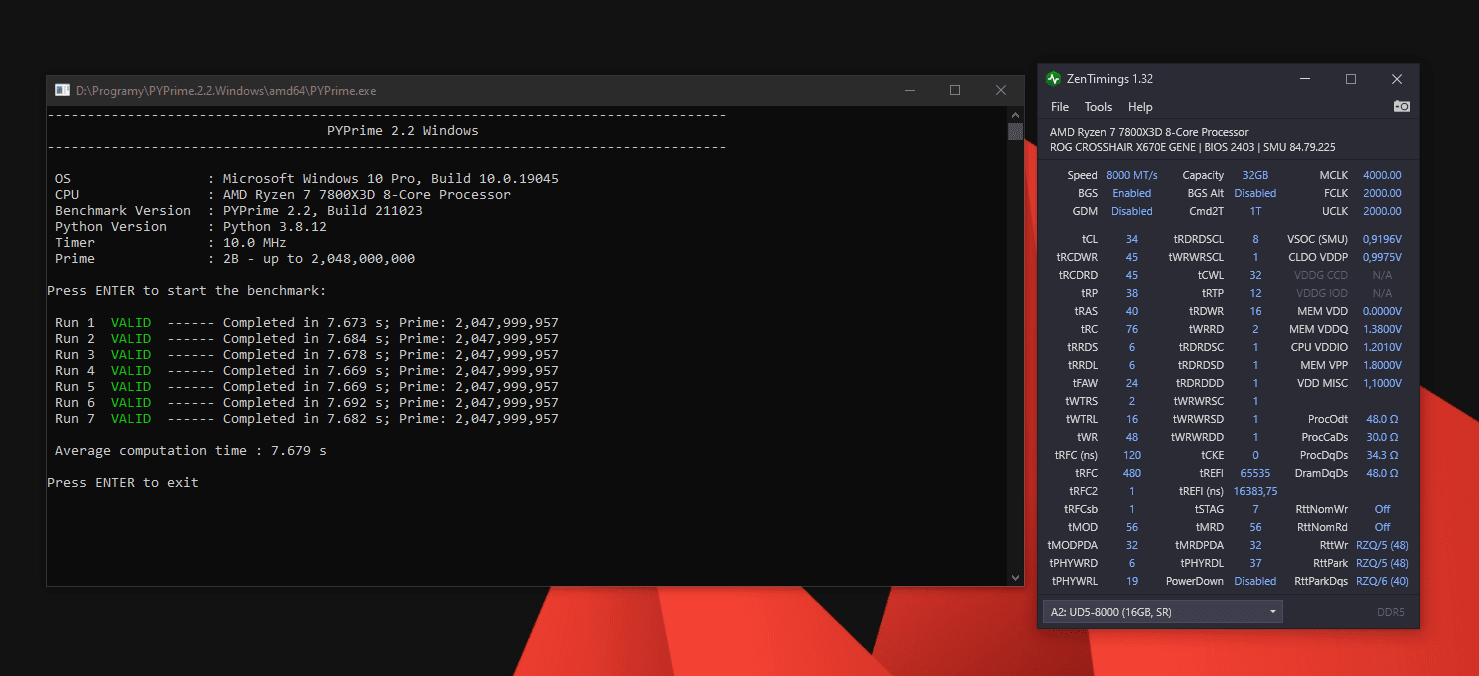Minimize the ZenTimings window
The height and width of the screenshot is (676, 1479).
pyautogui.click(x=1305, y=79)
